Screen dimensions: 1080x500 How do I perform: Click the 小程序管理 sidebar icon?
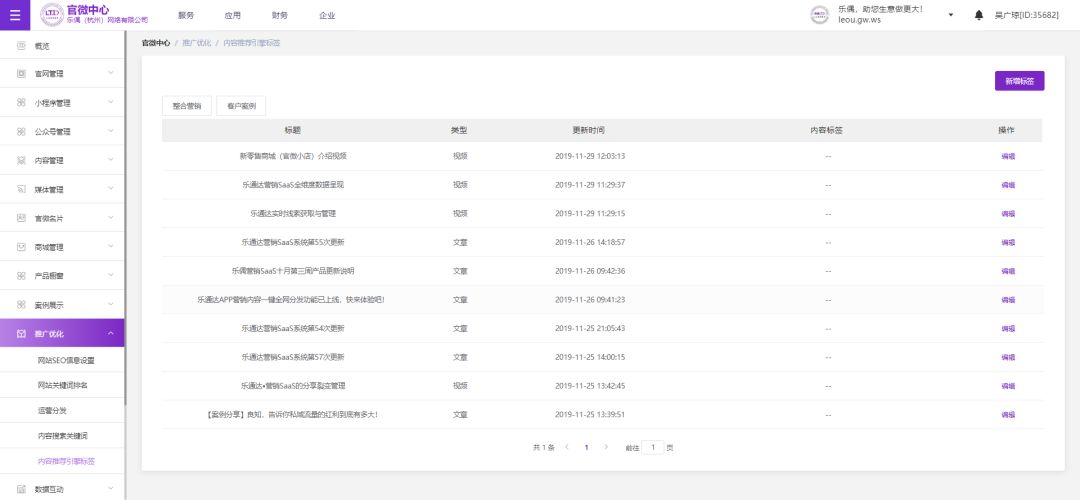(21, 103)
